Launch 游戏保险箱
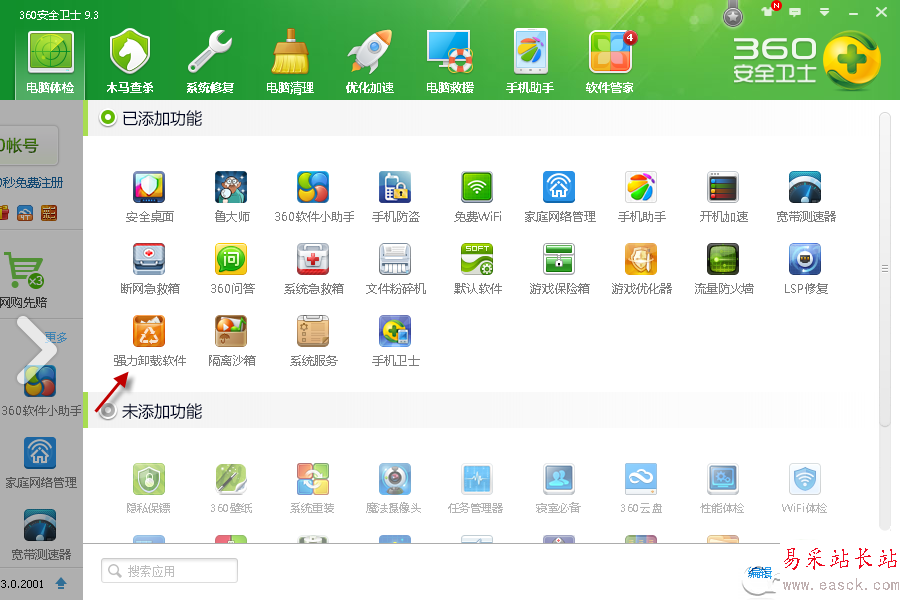Screen dimensions: 900x600 tap(560, 269)
